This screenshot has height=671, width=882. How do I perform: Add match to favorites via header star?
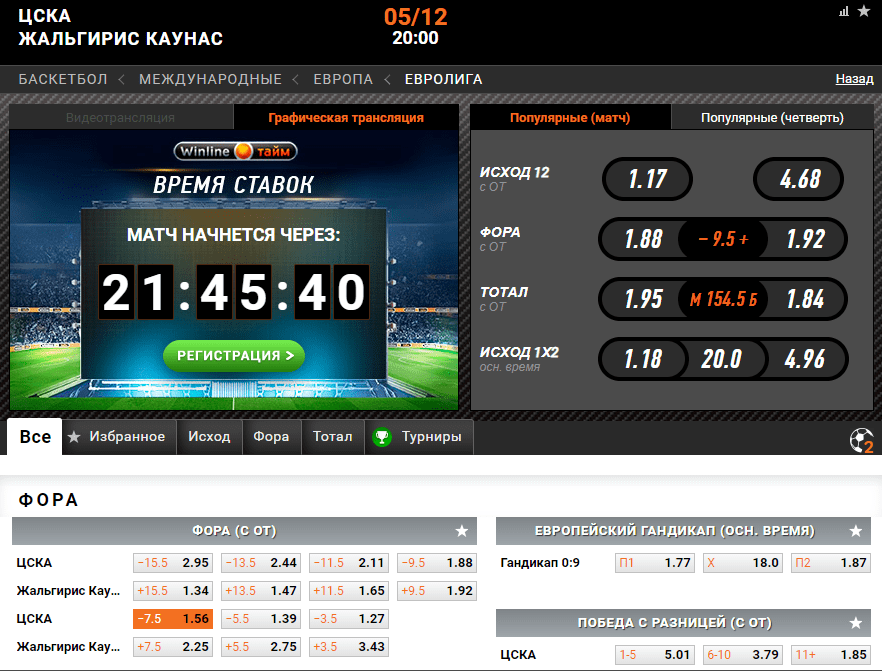pyautogui.click(x=864, y=11)
